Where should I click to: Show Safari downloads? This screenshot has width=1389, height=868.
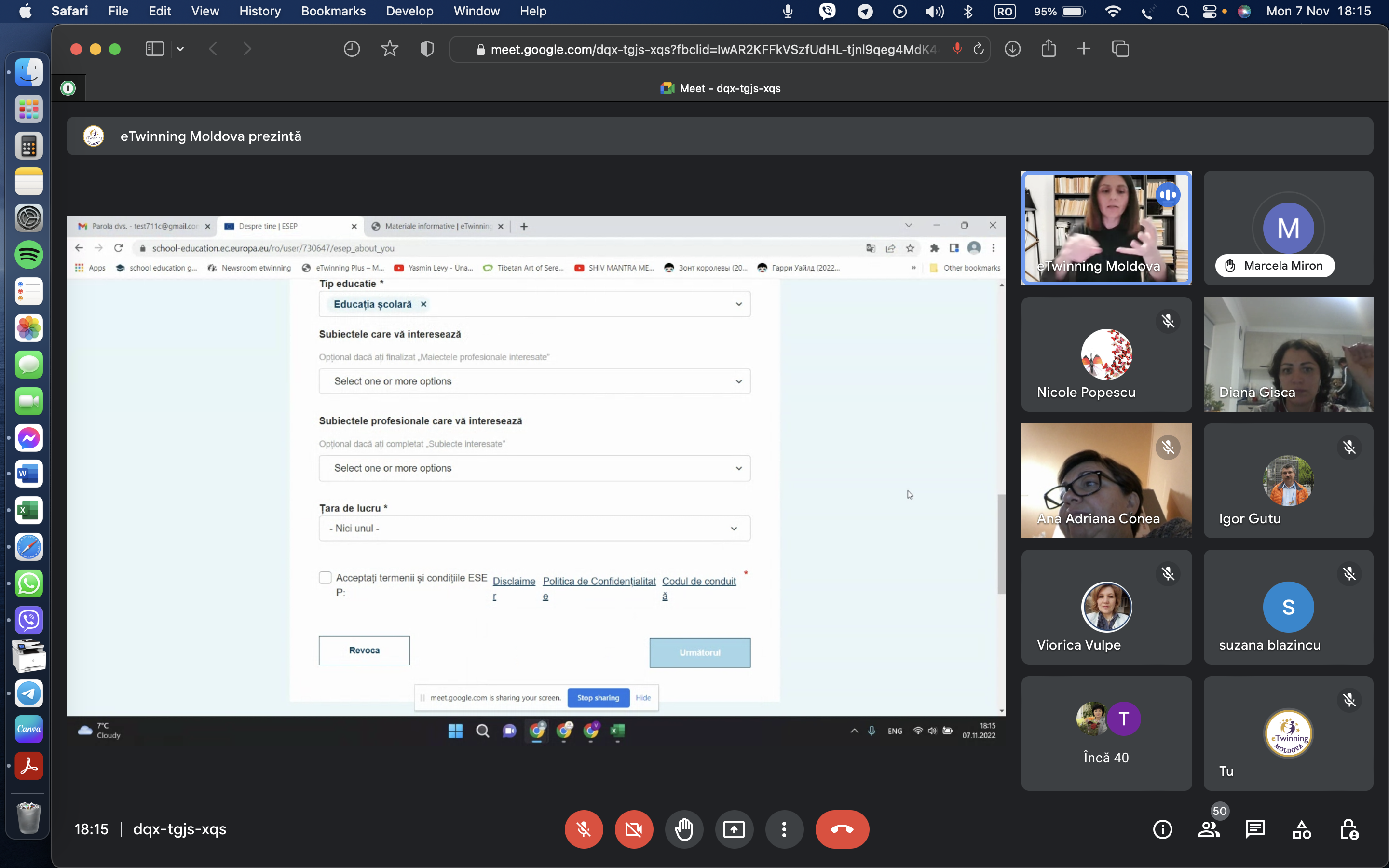click(1012, 49)
